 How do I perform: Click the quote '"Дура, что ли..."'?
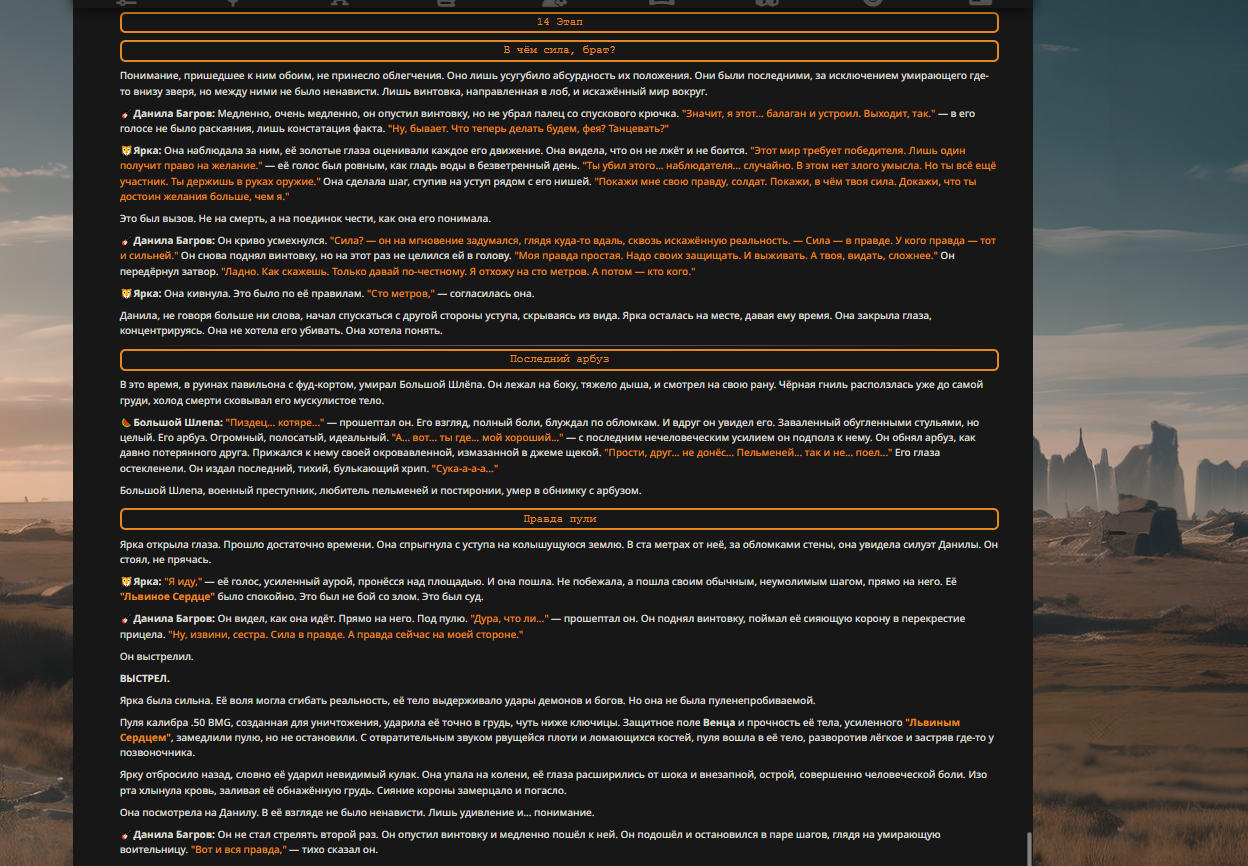pos(509,619)
